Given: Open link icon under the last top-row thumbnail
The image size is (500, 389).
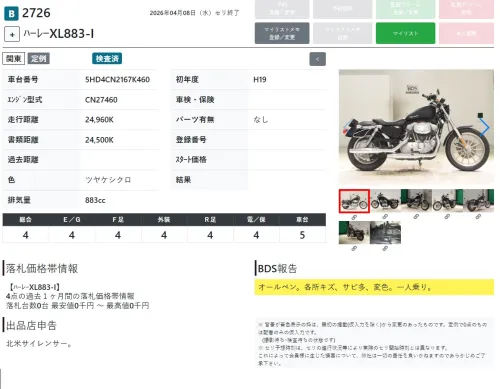Looking at the screenshot, I should point(478,217).
